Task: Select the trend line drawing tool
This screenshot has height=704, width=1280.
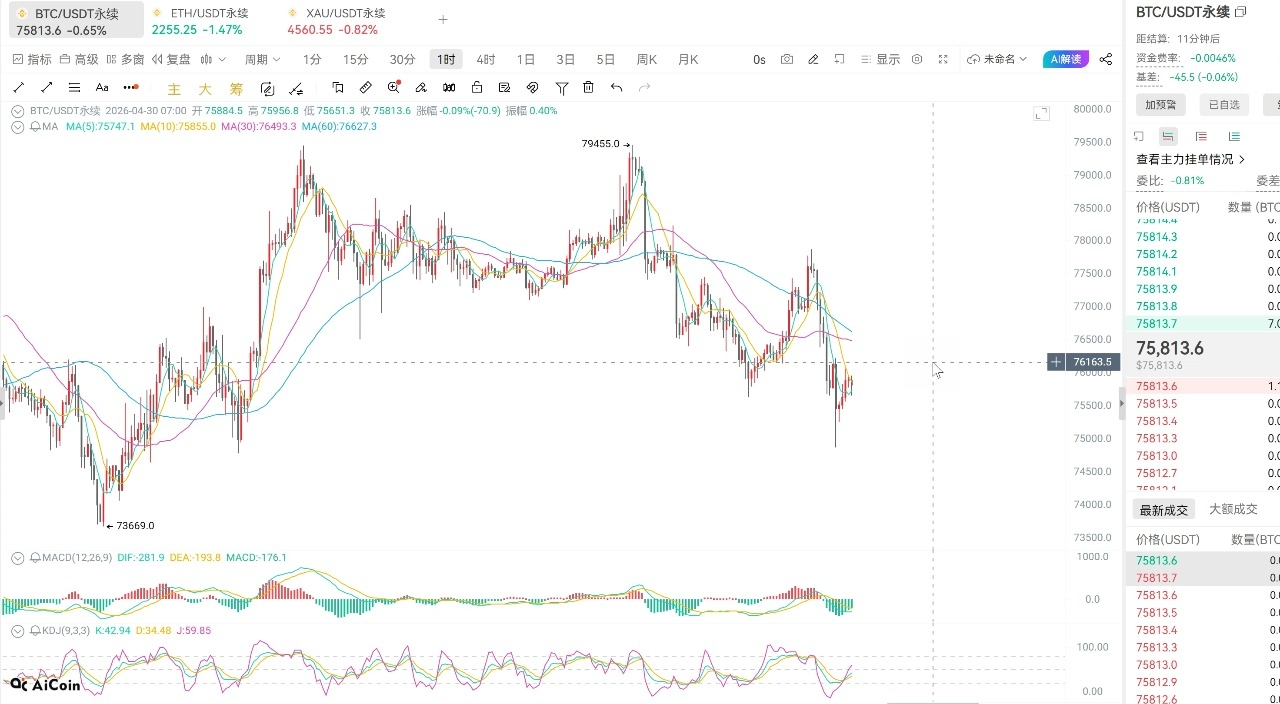Action: click(x=19, y=88)
